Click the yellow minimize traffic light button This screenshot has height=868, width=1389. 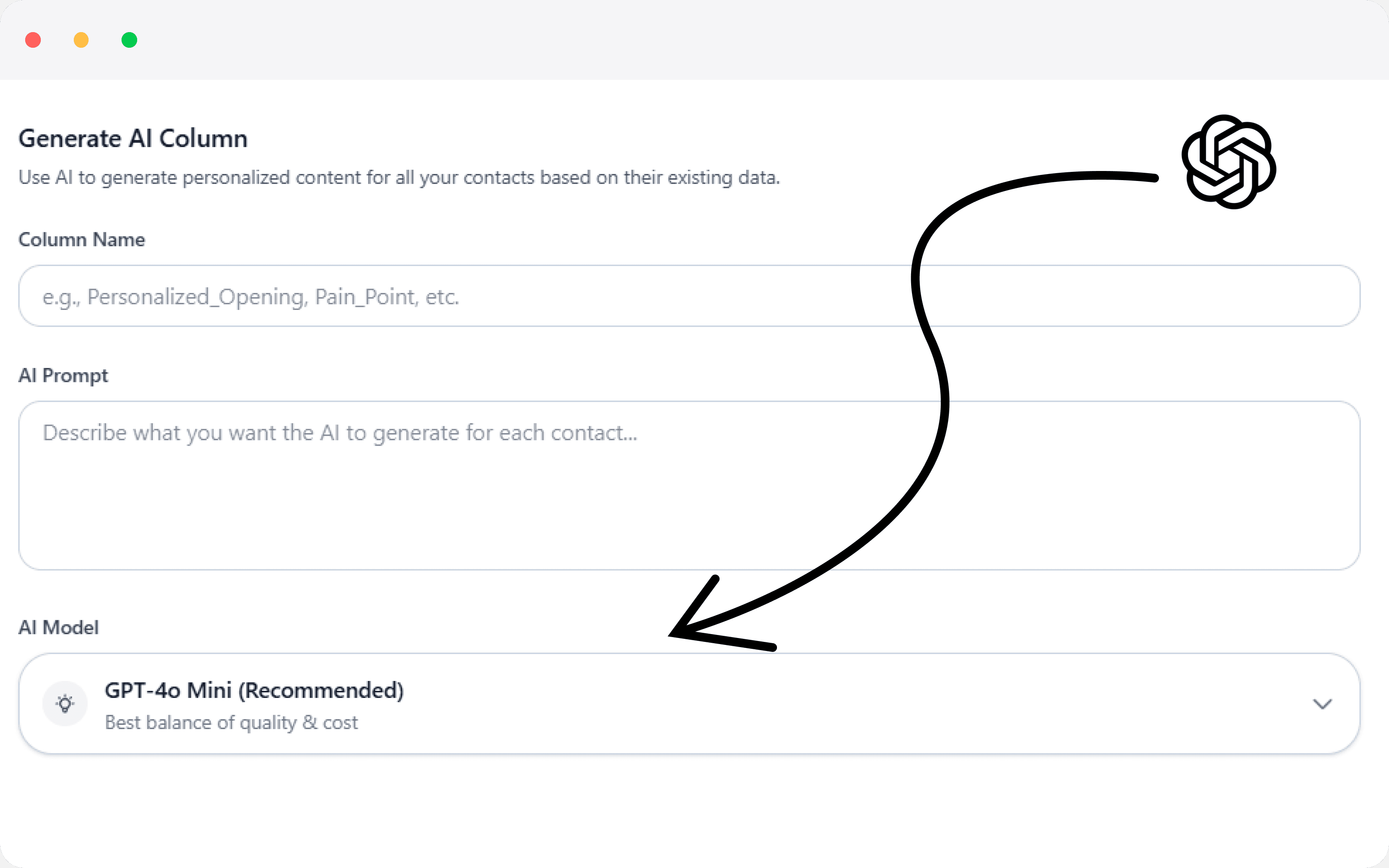pos(81,39)
